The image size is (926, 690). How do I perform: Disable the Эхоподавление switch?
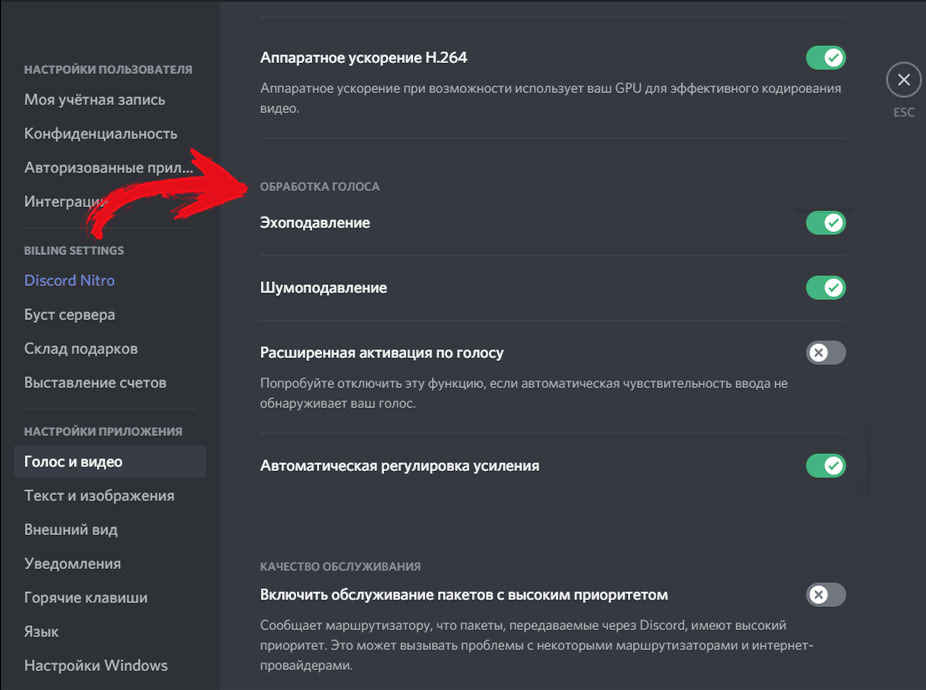(826, 223)
